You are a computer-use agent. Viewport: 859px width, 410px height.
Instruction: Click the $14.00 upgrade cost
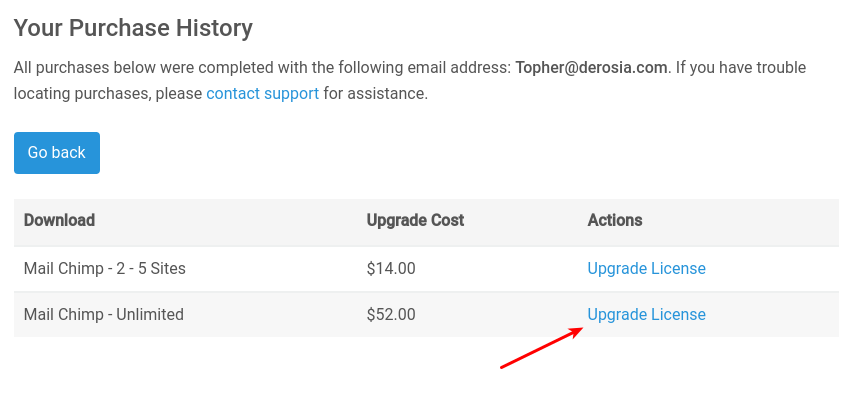[391, 269]
